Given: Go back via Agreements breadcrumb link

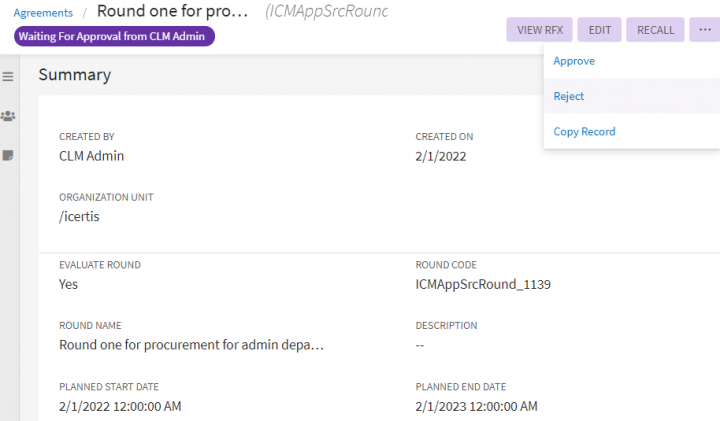Looking at the screenshot, I should pyautogui.click(x=43, y=13).
